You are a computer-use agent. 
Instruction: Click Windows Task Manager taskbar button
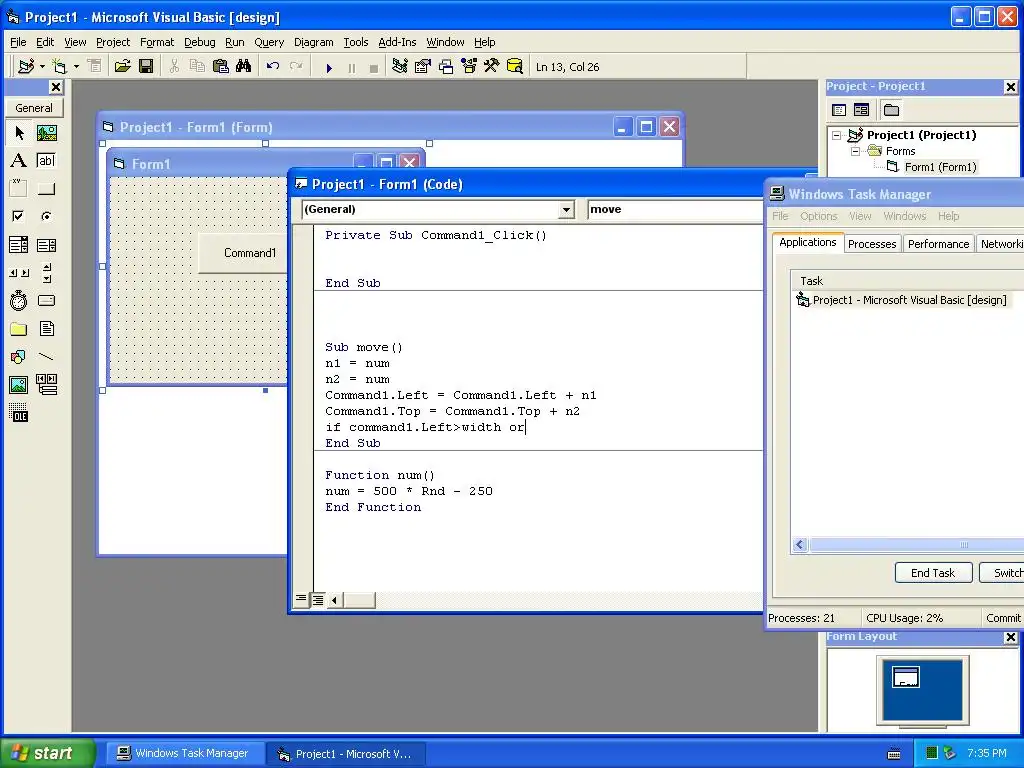click(x=184, y=753)
